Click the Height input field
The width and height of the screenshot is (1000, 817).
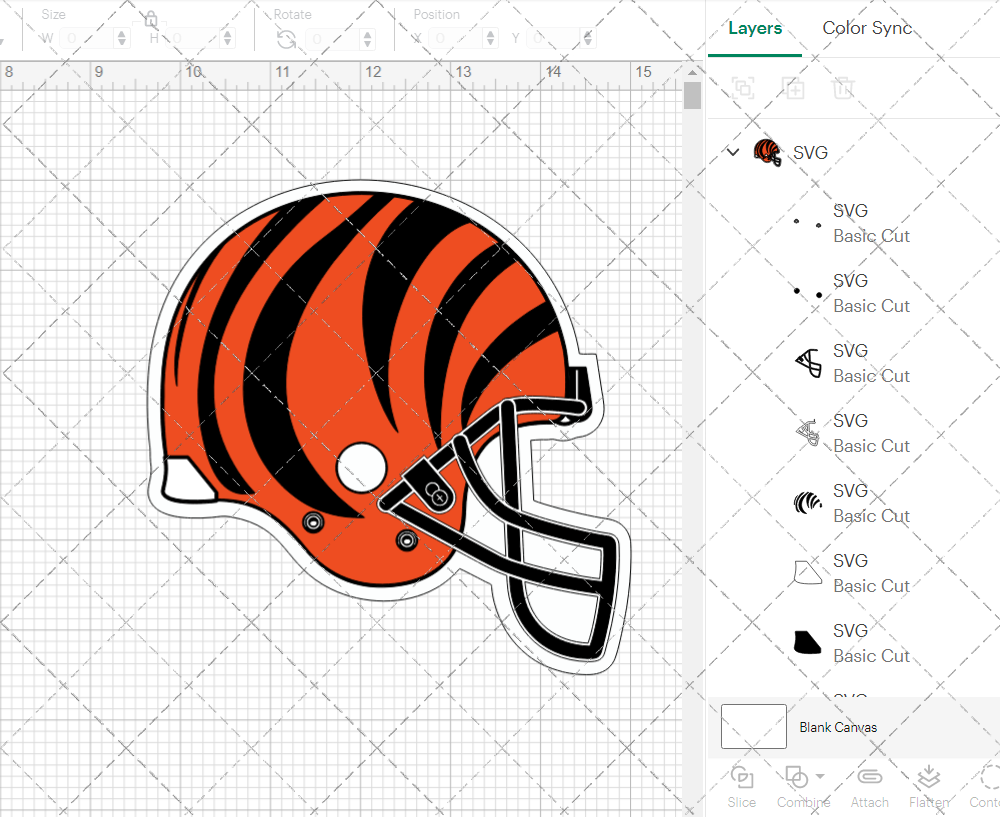194,38
